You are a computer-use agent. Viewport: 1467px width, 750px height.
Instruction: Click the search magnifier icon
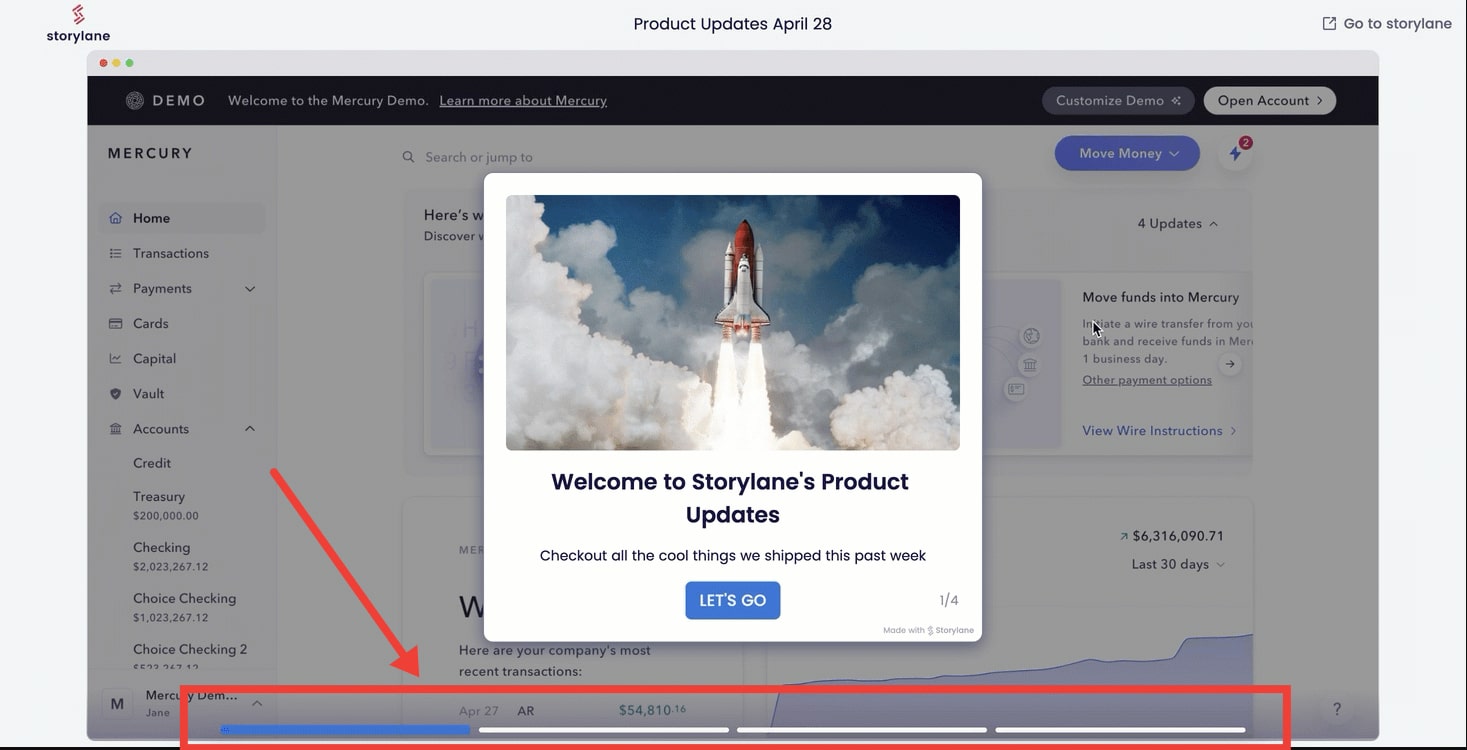click(x=408, y=157)
